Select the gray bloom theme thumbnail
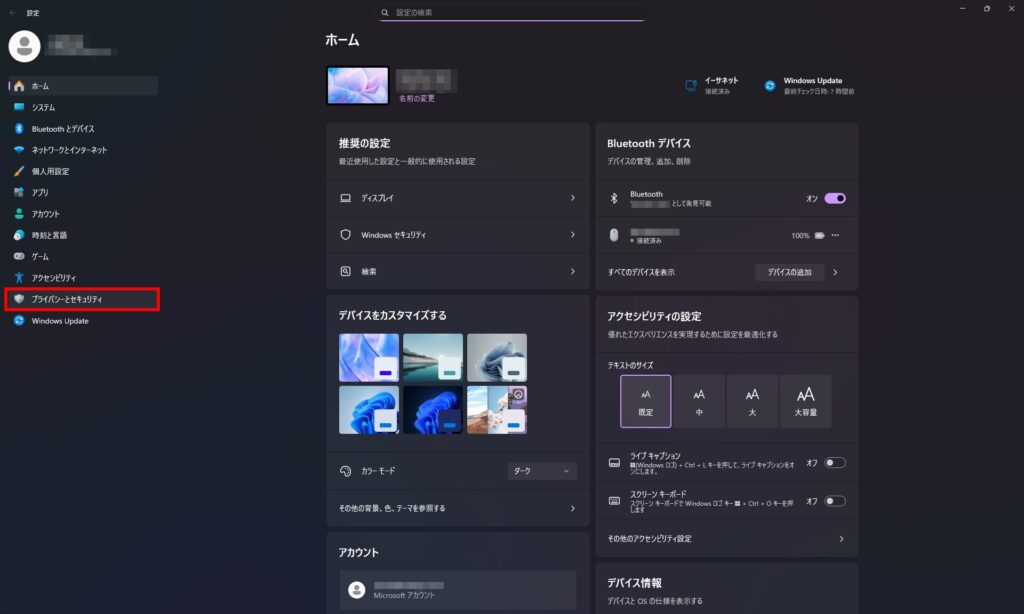1024x614 pixels. 497,358
